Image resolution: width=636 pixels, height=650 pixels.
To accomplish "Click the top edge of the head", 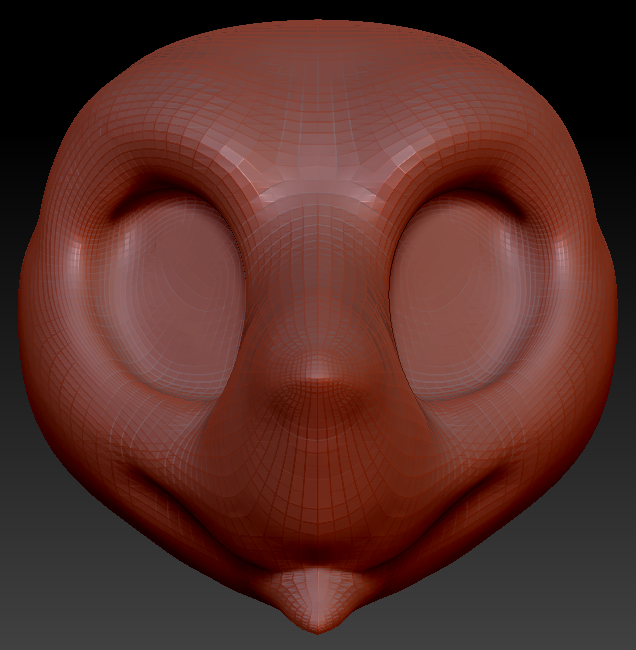I will (318, 24).
